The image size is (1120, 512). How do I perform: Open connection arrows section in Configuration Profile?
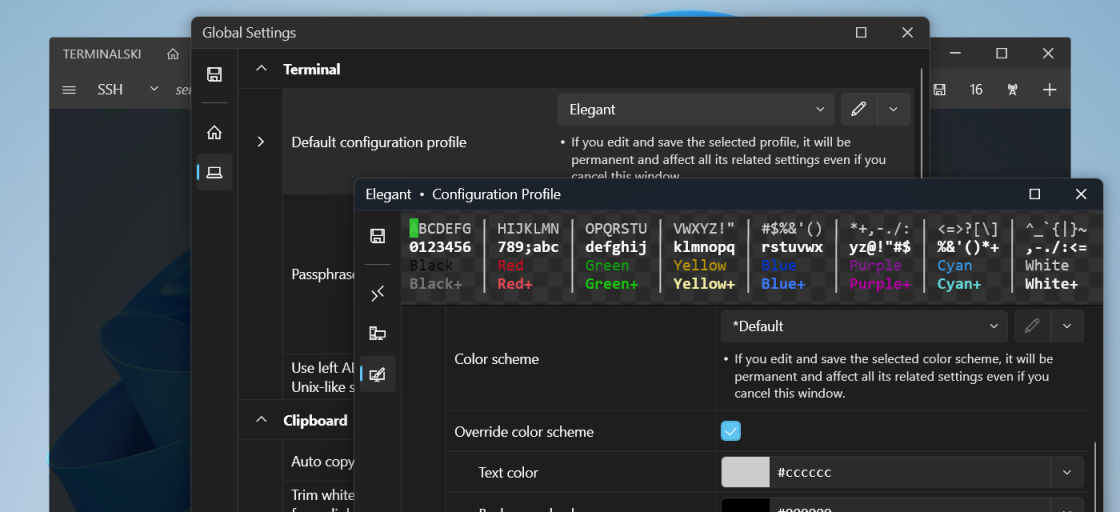(x=378, y=293)
